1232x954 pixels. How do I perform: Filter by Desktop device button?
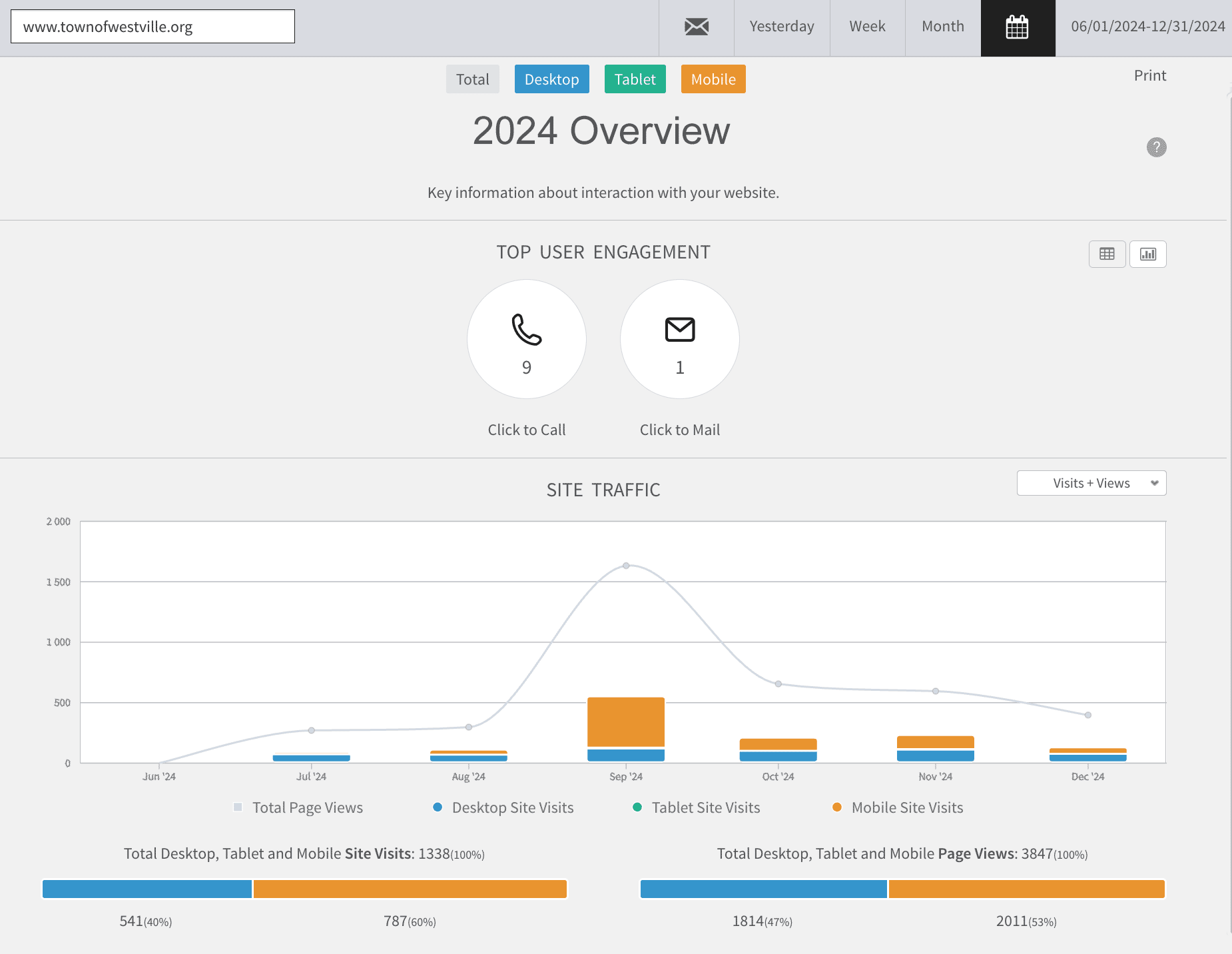(551, 79)
